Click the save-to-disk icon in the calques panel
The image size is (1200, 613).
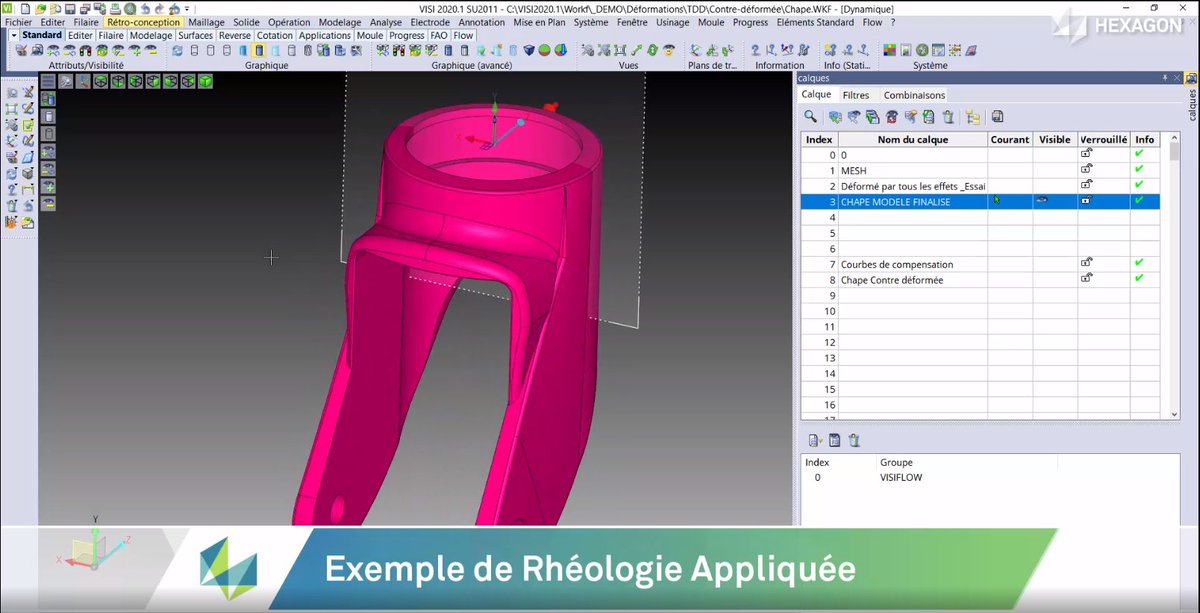[997, 117]
